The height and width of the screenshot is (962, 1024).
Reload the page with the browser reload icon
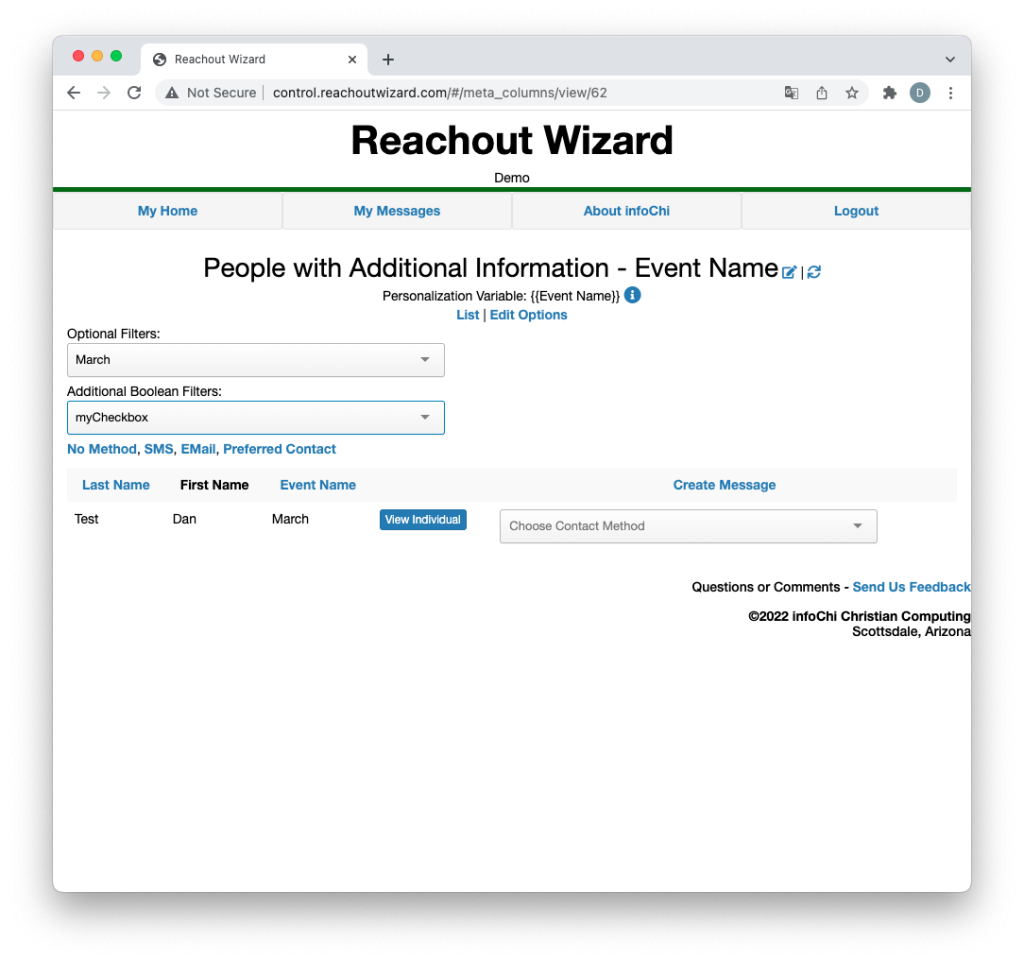pyautogui.click(x=135, y=93)
